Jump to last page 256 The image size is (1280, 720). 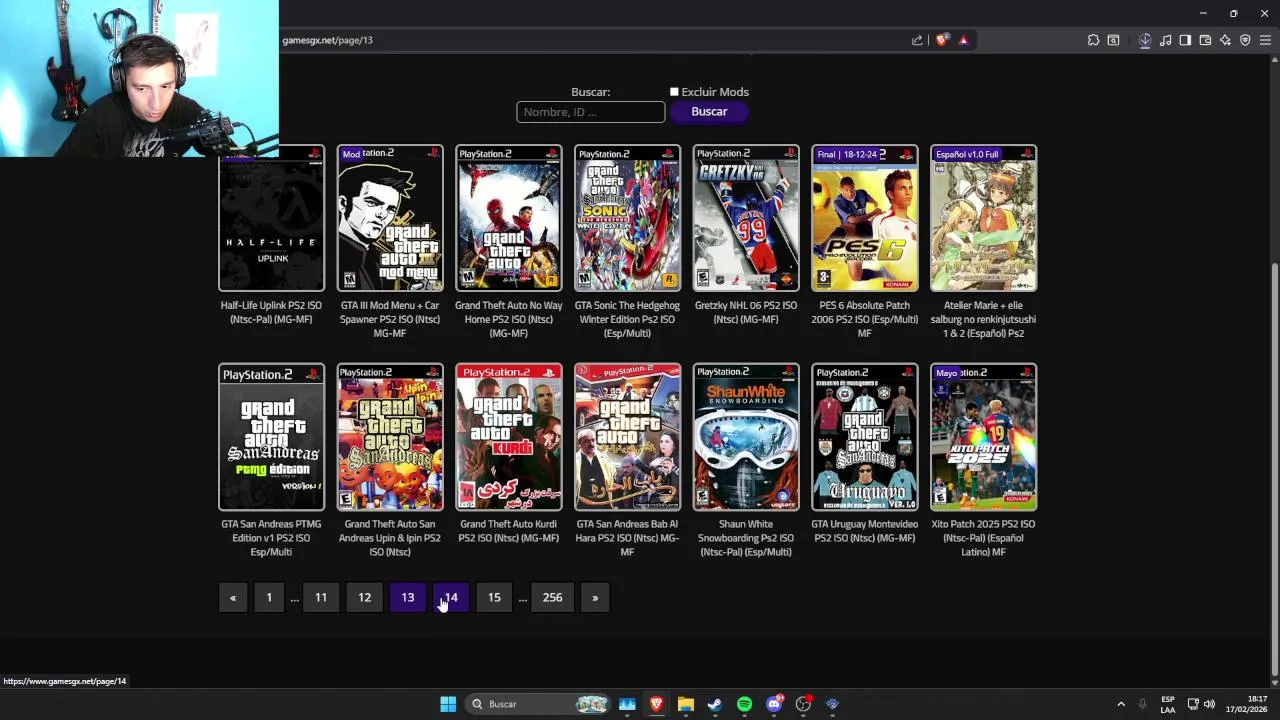[x=552, y=597]
